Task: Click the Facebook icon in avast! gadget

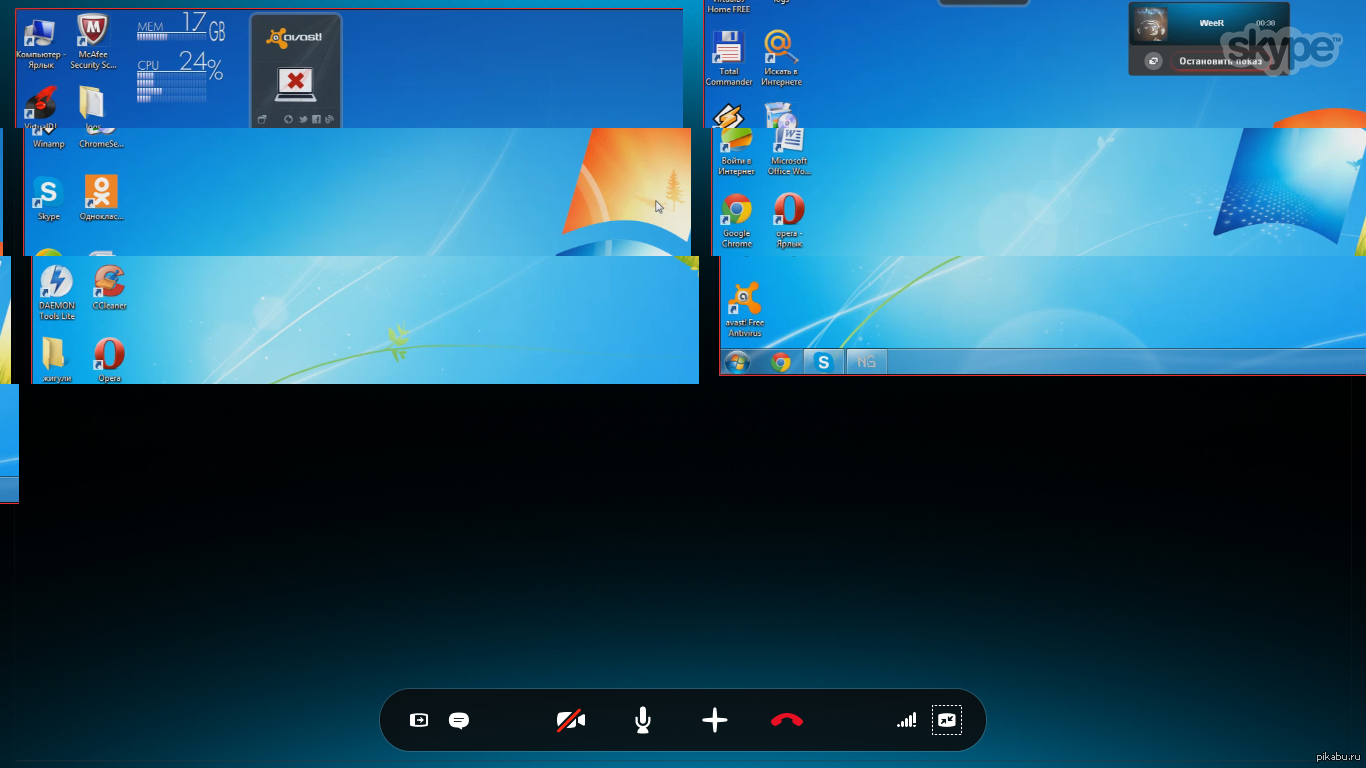Action: tap(315, 120)
